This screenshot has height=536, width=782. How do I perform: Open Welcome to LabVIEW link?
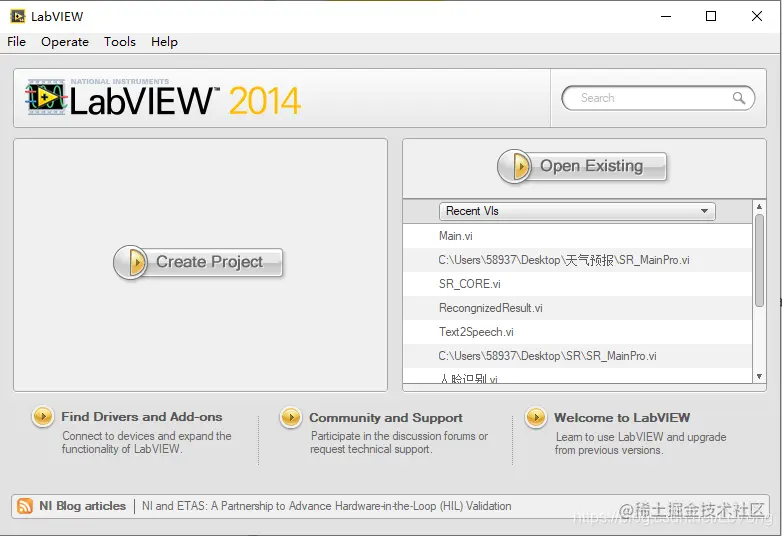point(622,417)
